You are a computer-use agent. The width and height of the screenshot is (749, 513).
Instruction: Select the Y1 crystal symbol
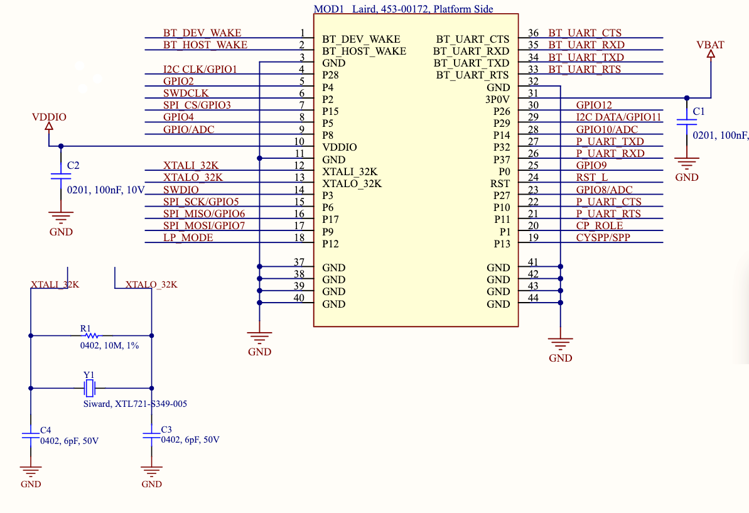click(x=90, y=388)
